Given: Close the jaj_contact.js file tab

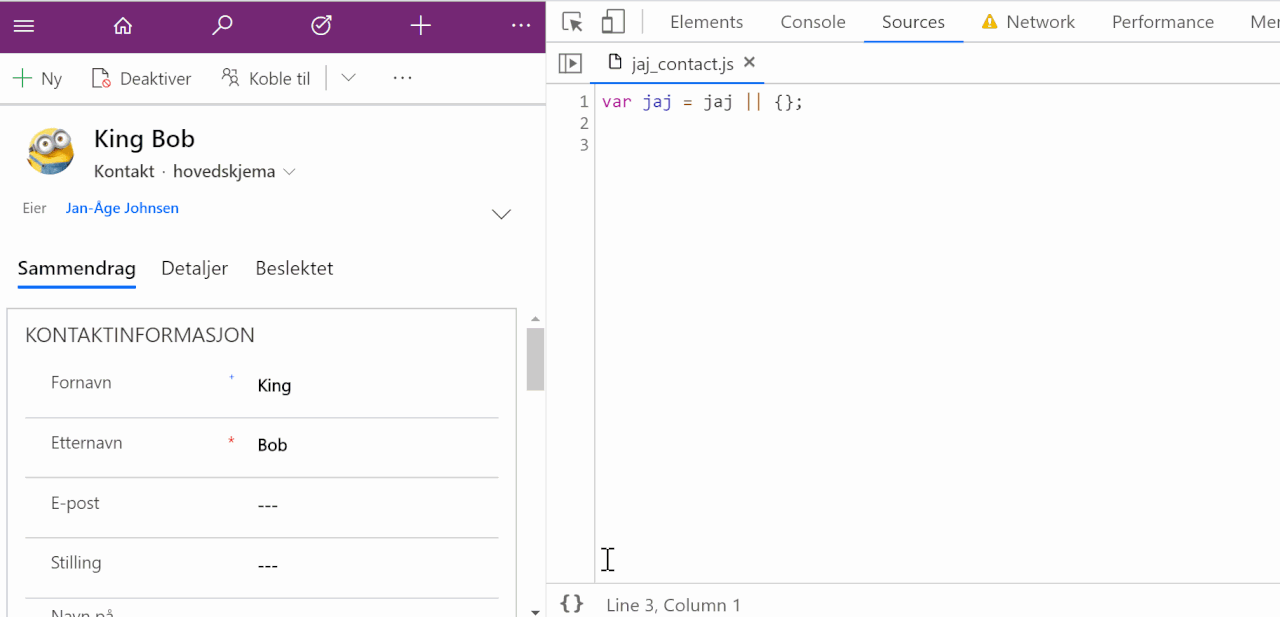Looking at the screenshot, I should (x=749, y=62).
